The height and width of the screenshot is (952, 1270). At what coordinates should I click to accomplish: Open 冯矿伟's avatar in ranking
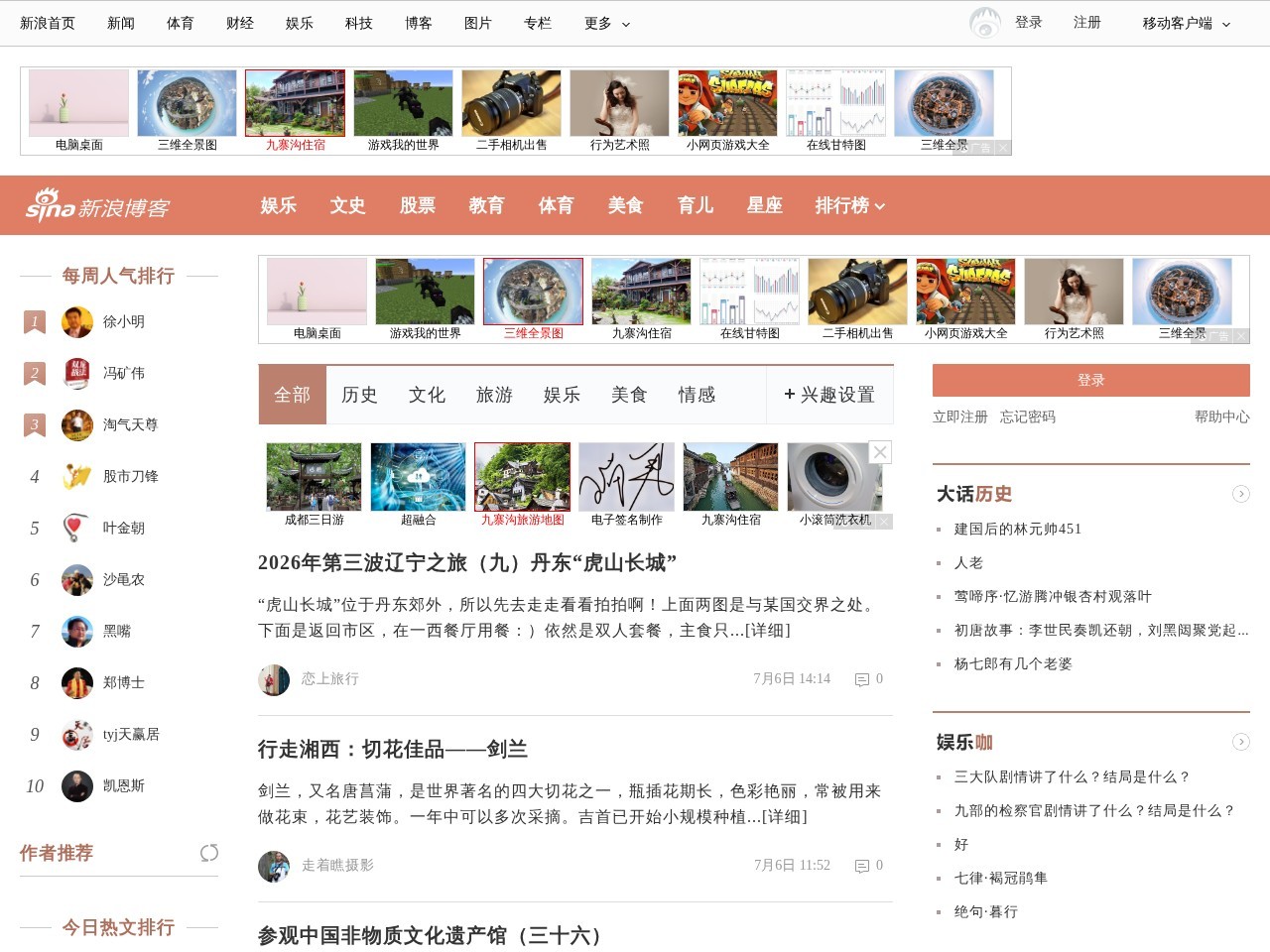77,373
